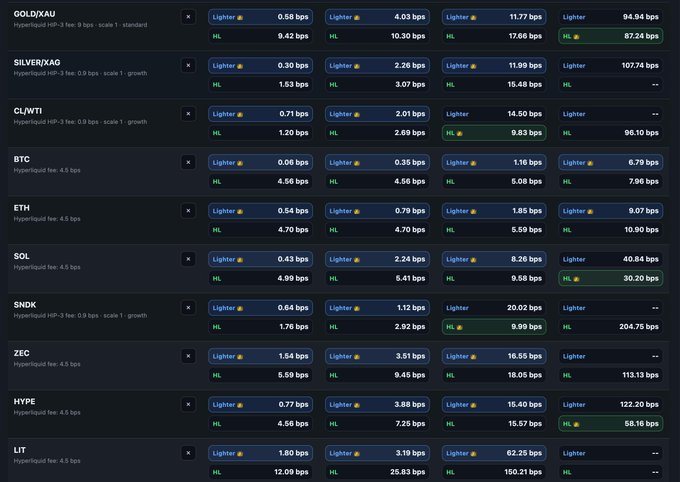Click ETH Lighter 0.54 bps cell
Viewport: 680px width, 482px height.
pyautogui.click(x=260, y=211)
